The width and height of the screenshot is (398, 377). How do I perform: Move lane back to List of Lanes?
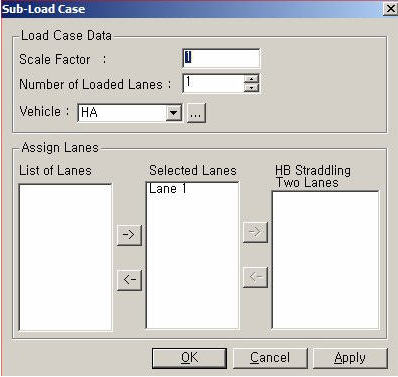click(129, 279)
